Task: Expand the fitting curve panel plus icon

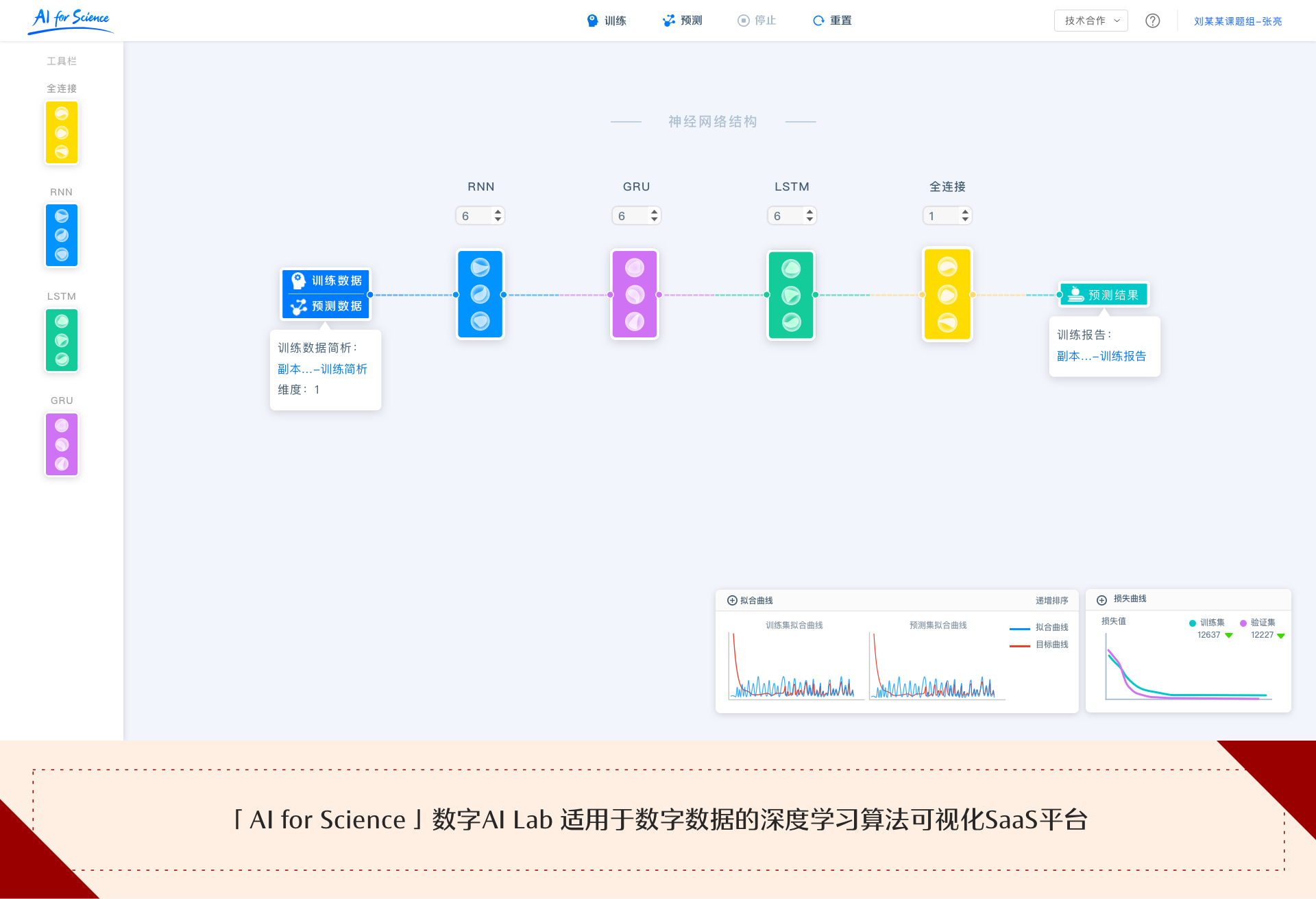Action: pos(732,601)
